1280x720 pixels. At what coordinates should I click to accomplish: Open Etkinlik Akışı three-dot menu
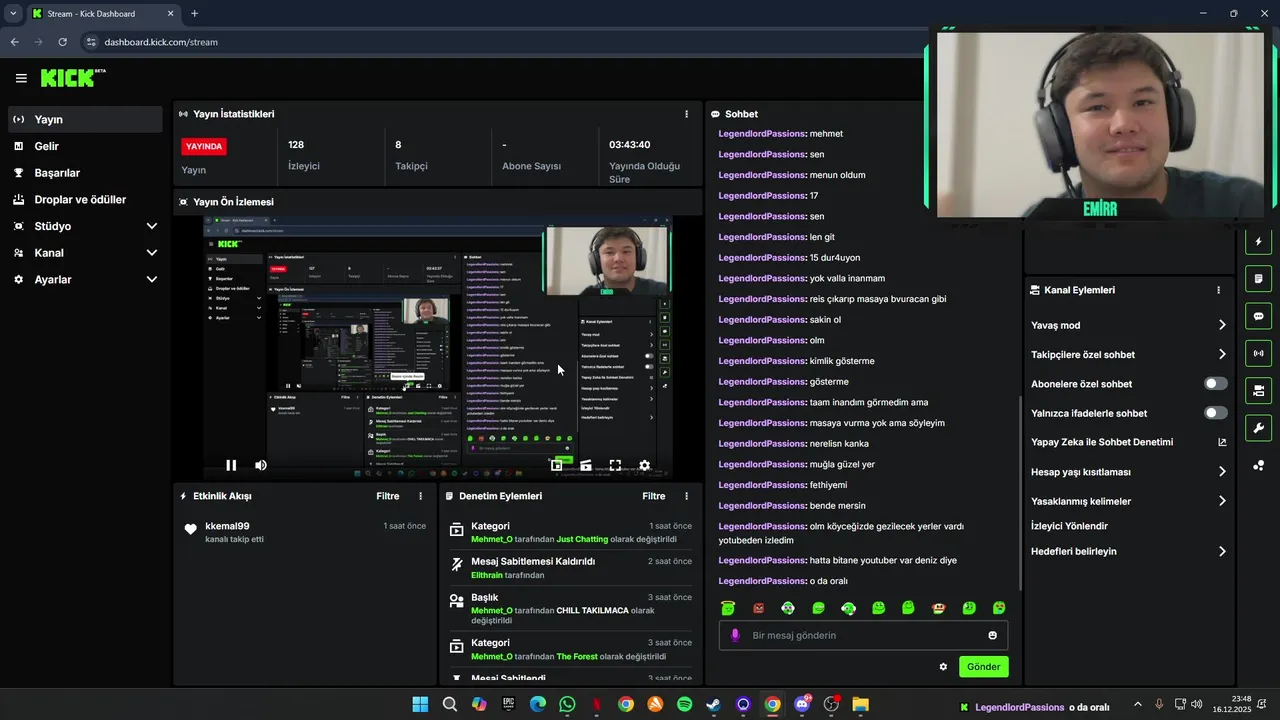pos(420,496)
